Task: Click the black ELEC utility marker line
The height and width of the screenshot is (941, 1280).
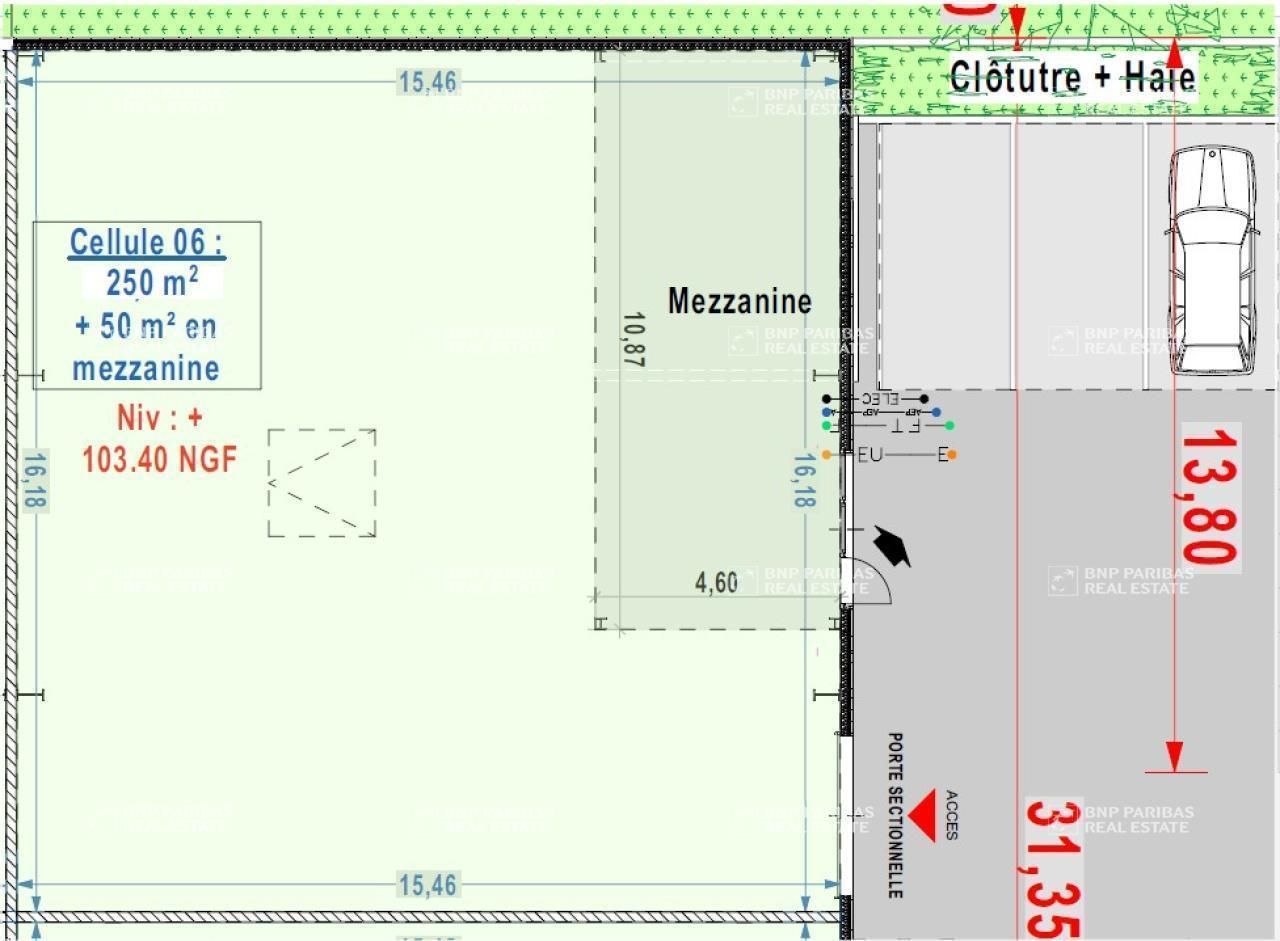Action: click(x=875, y=399)
